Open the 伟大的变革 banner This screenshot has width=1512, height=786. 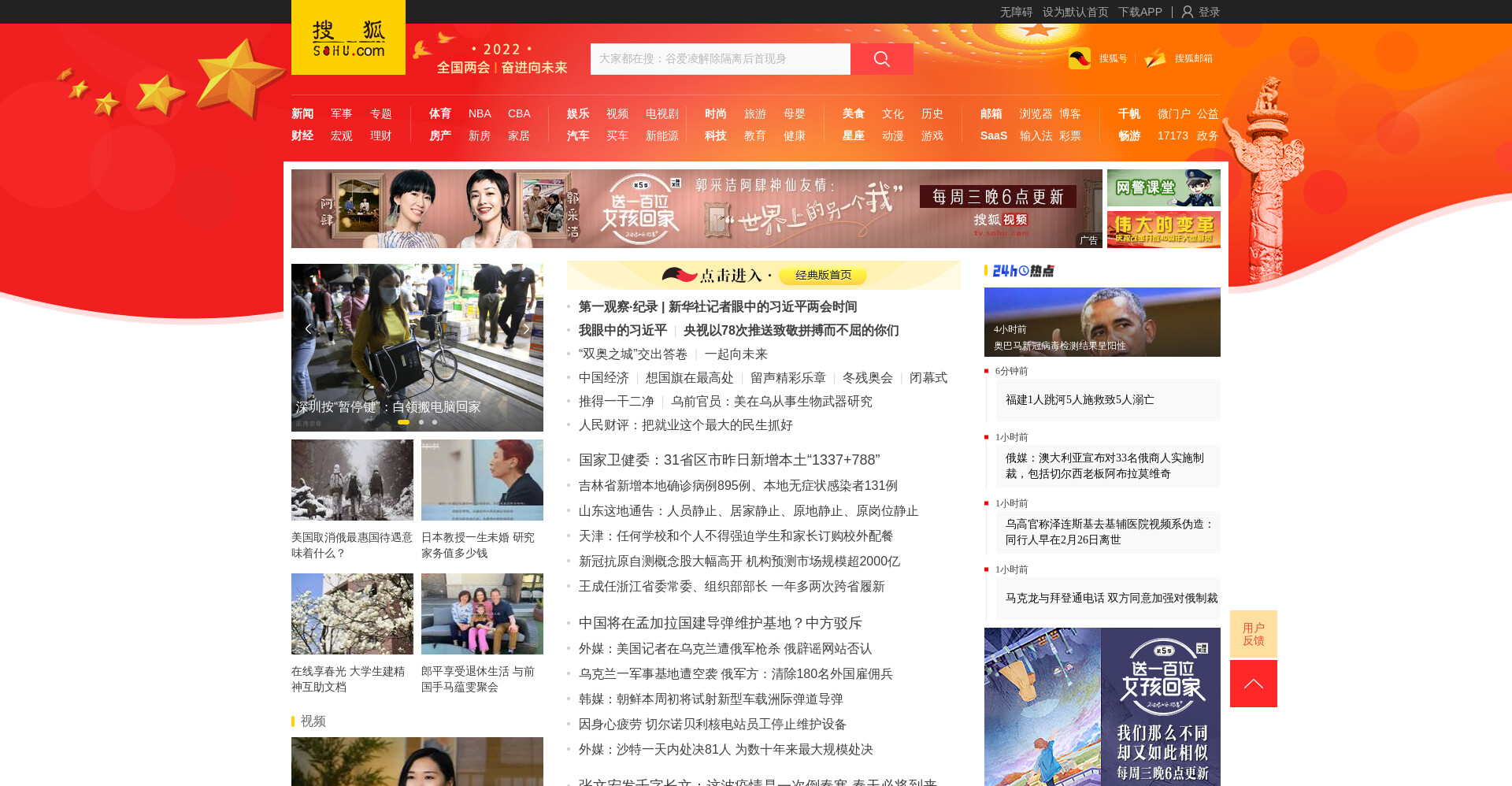1164,229
